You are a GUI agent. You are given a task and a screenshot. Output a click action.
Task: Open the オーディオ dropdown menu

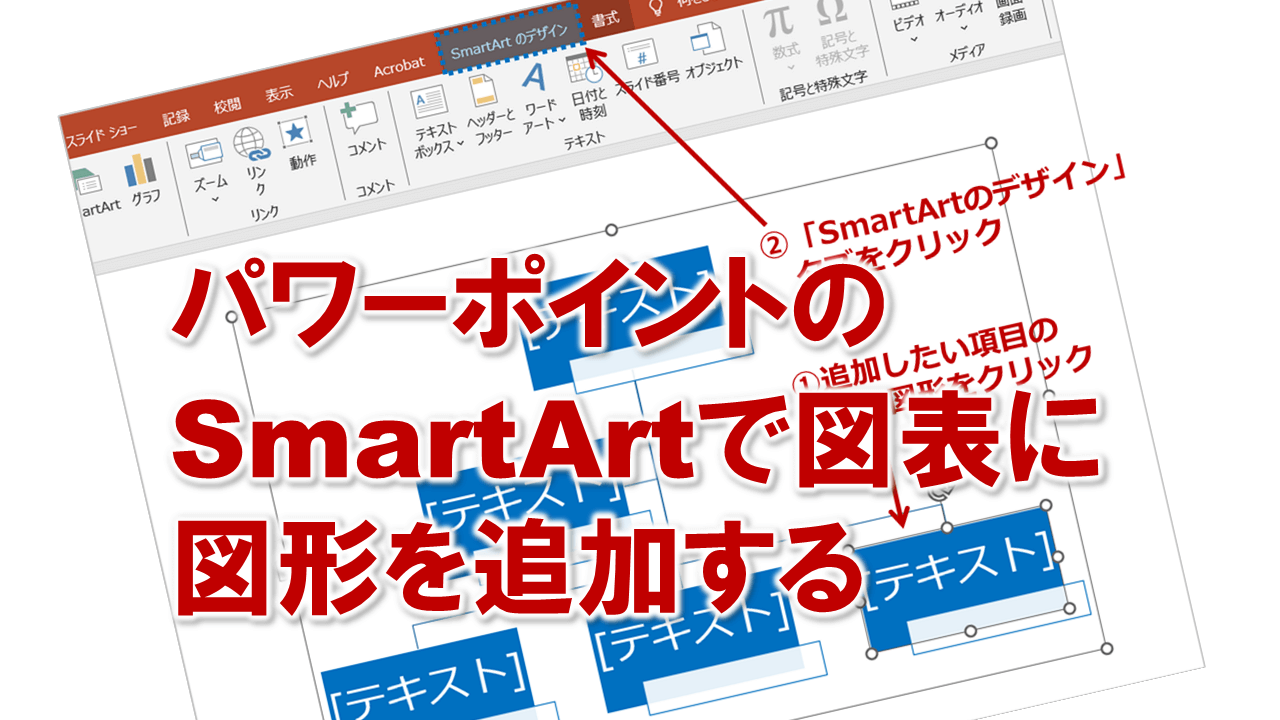963,28
